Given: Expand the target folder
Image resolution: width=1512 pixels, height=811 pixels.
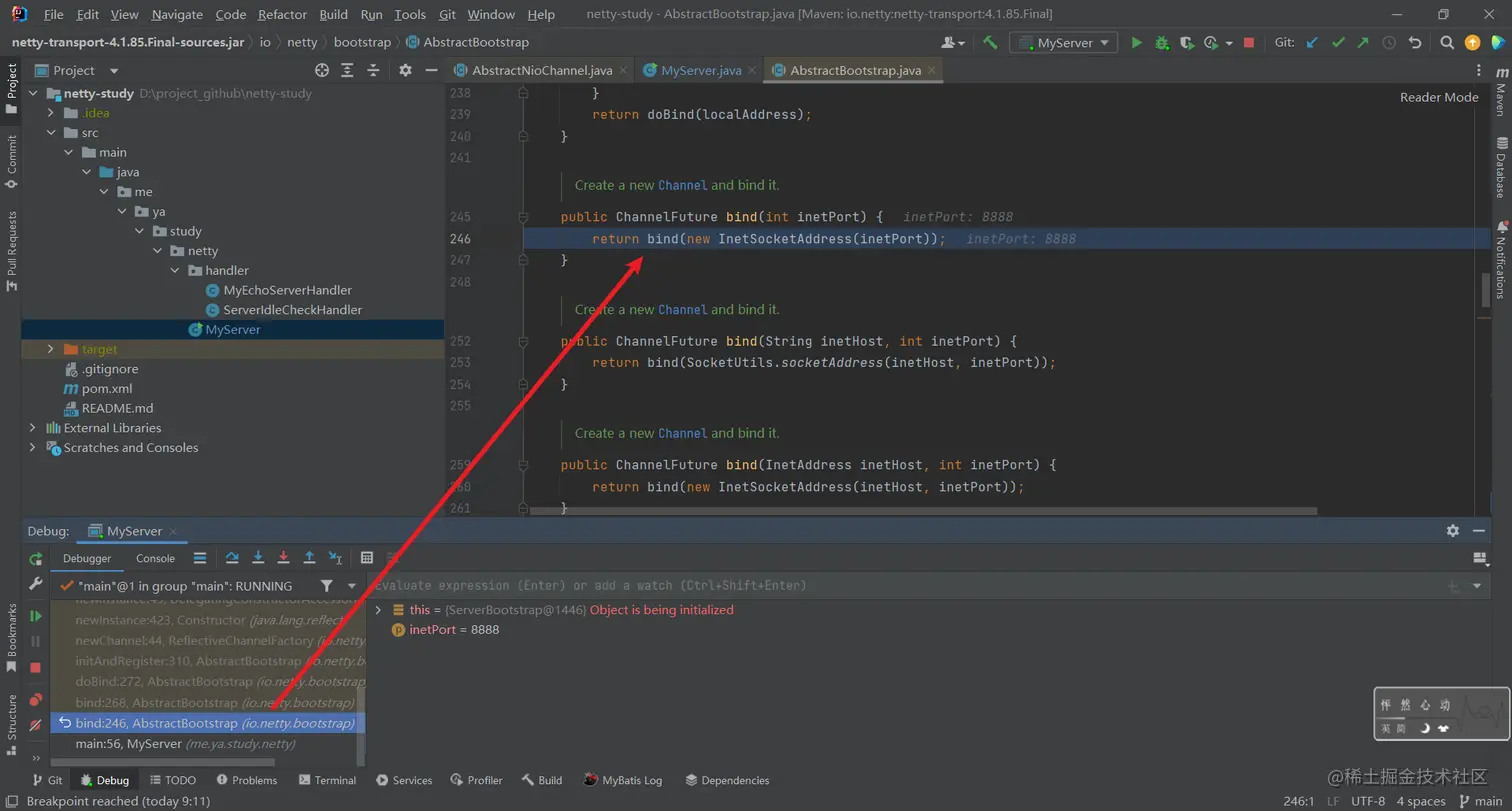Looking at the screenshot, I should coord(51,349).
